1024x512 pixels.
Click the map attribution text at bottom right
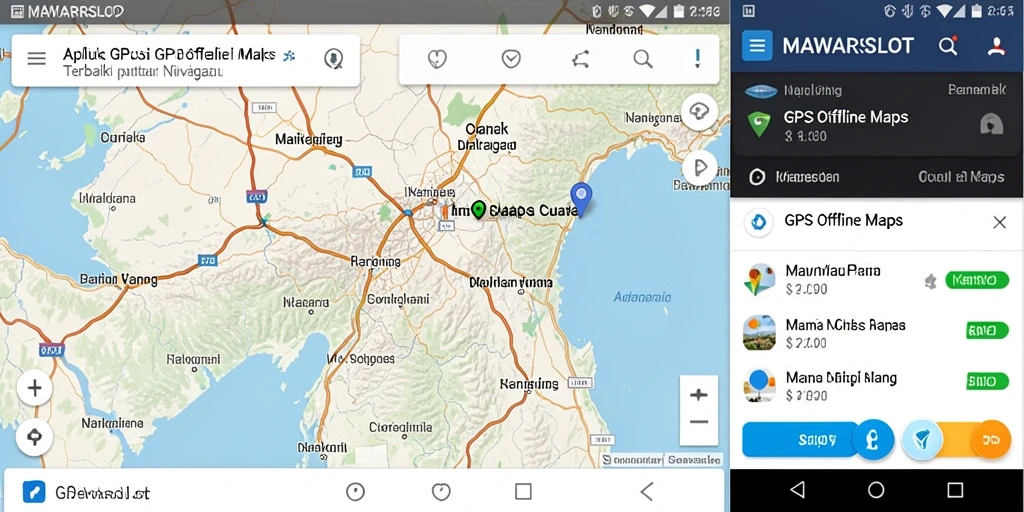click(662, 460)
